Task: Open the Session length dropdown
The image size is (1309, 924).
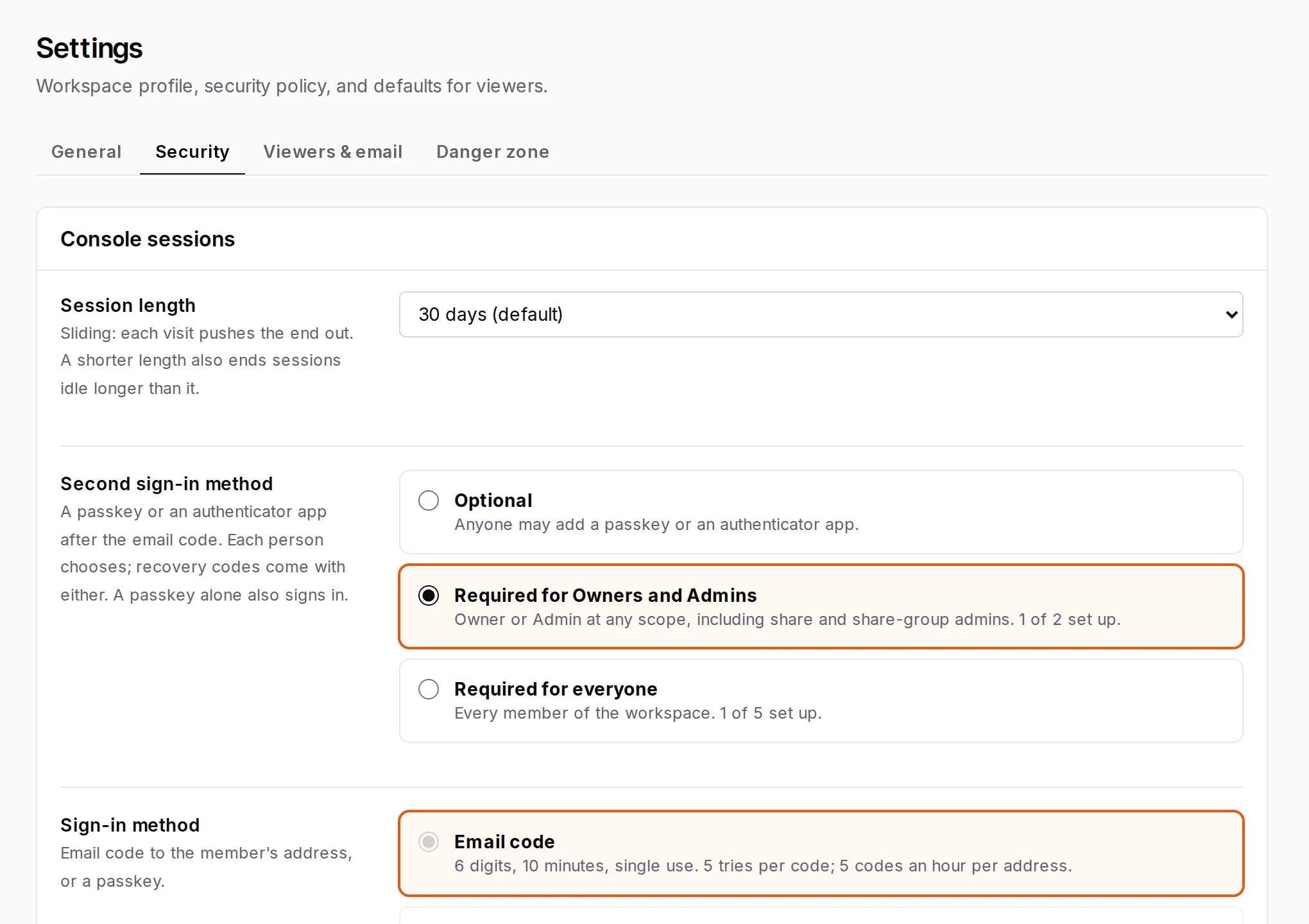Action: 821,314
